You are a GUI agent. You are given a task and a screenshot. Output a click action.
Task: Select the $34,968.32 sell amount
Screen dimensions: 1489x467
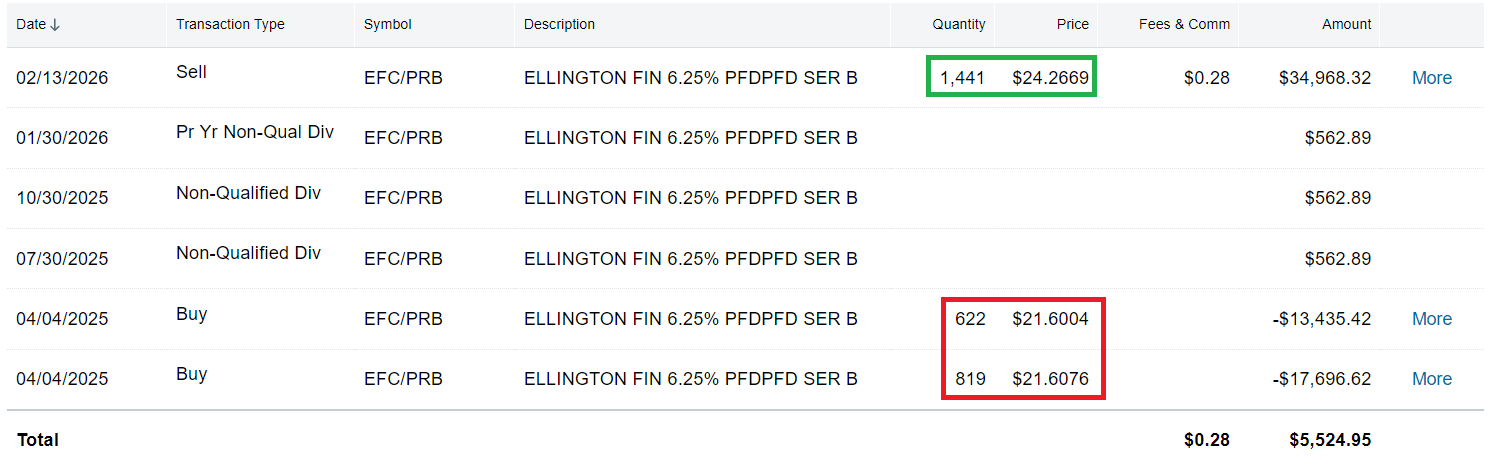tap(1325, 78)
